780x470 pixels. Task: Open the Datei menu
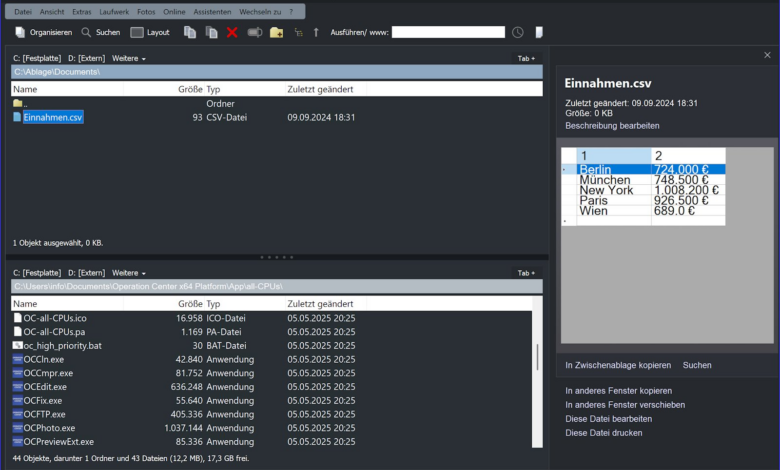[23, 11]
